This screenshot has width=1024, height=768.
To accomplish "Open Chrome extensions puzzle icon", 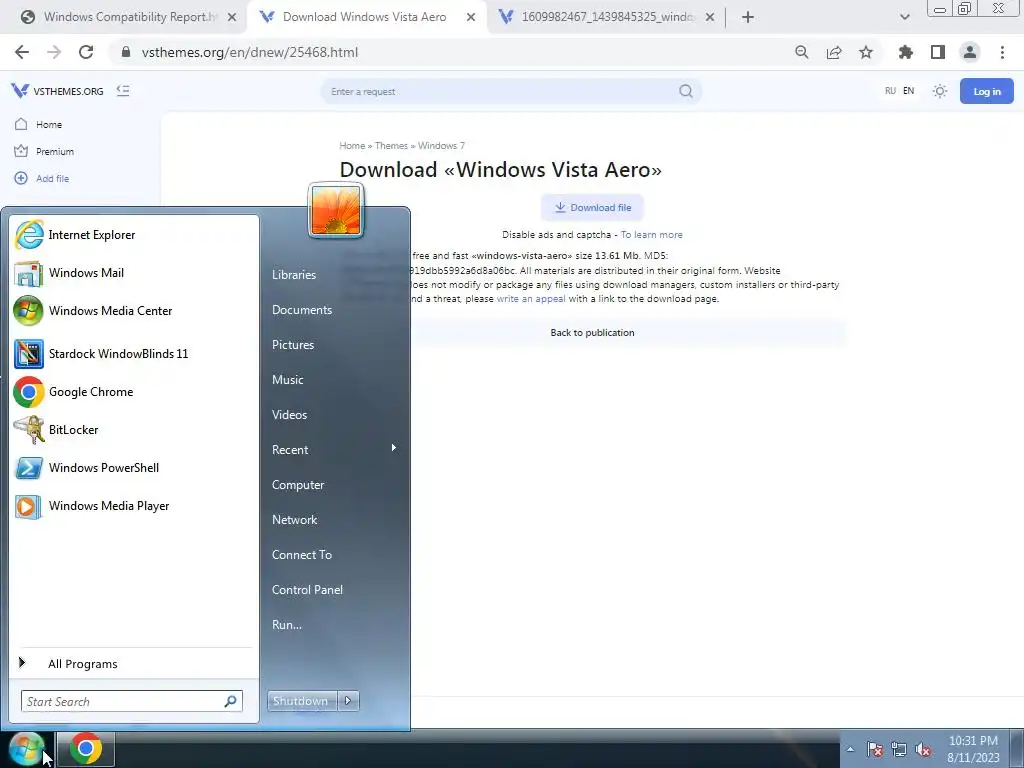I will (x=905, y=52).
